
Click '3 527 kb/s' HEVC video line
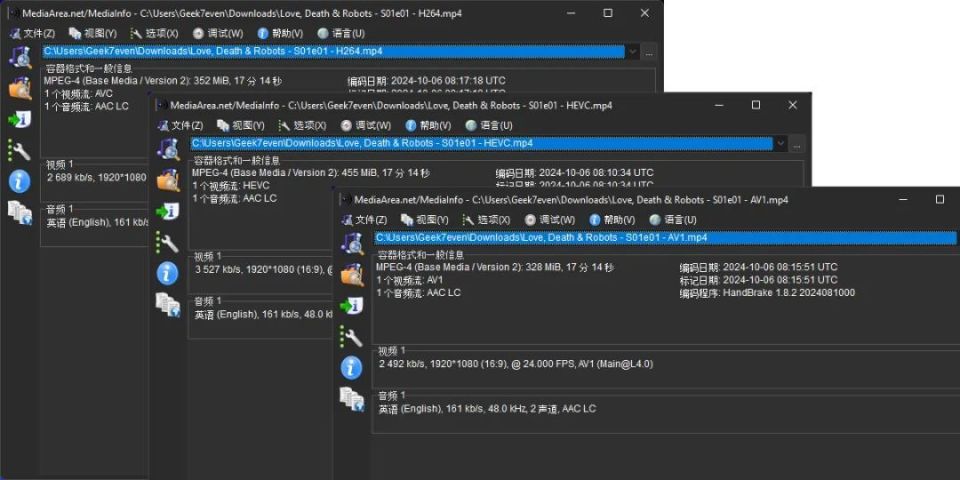265,270
